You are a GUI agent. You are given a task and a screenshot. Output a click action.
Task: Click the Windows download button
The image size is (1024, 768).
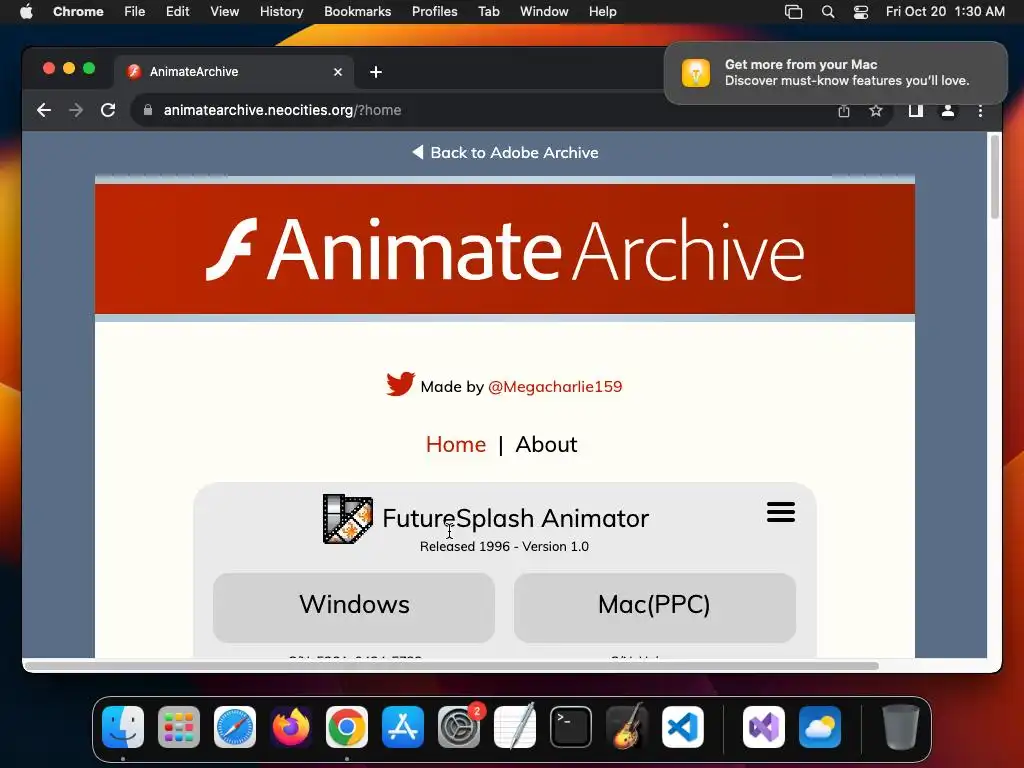[x=354, y=607]
